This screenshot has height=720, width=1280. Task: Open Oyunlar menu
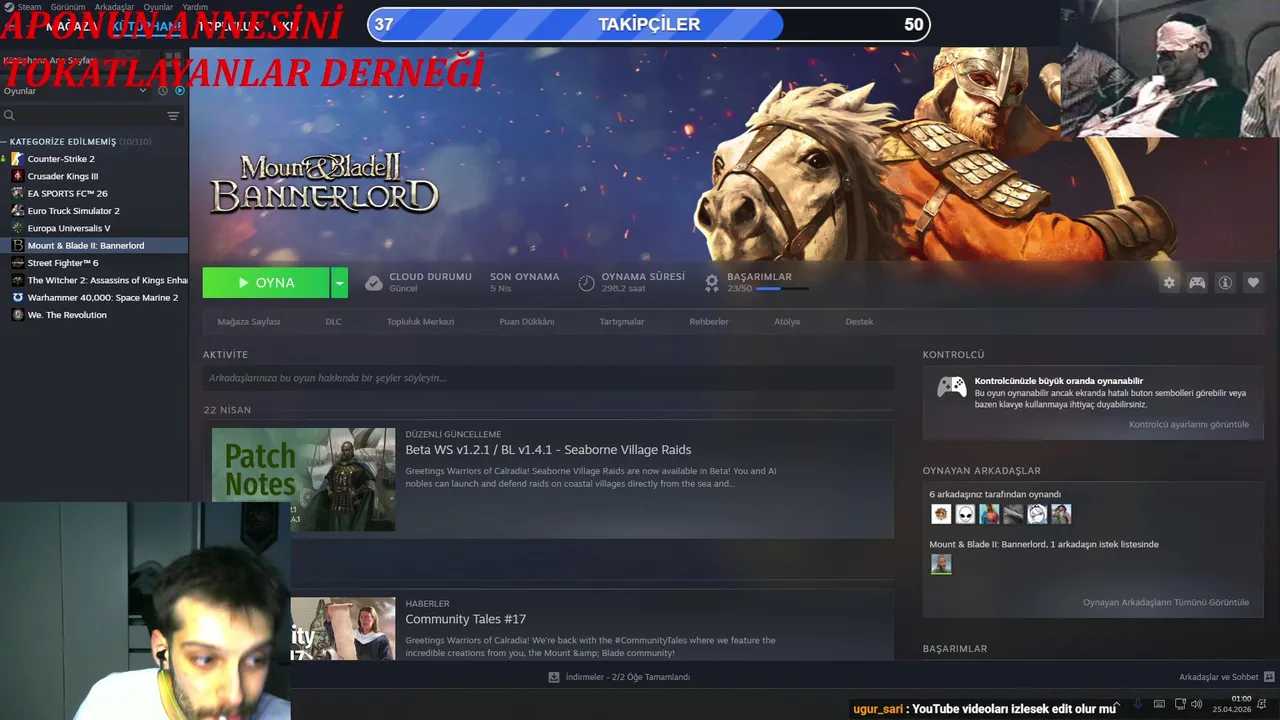coord(158,7)
